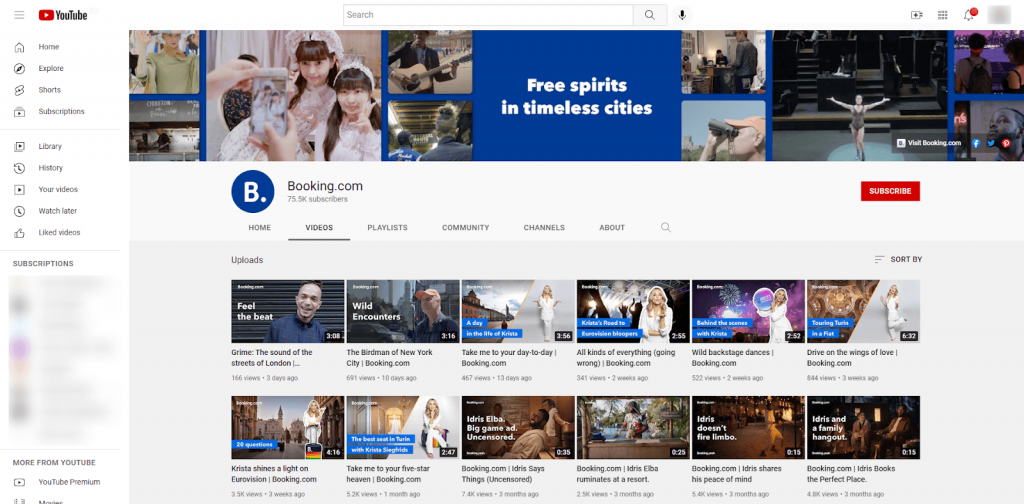1024x504 pixels.
Task: Open the Create video icon
Action: tap(917, 15)
